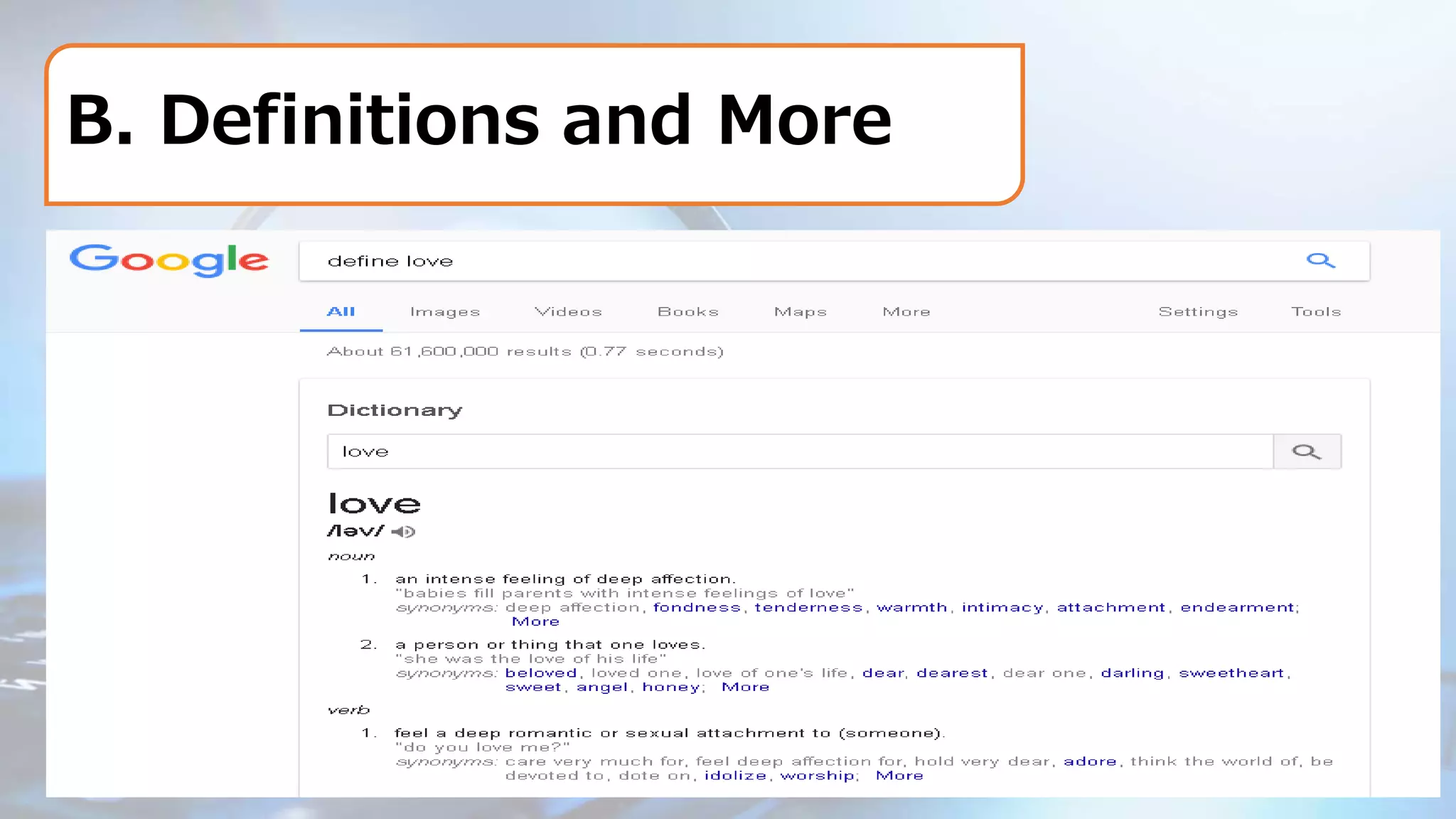Open the sweetheart synonym link
The width and height of the screenshot is (1456, 819).
click(1232, 673)
